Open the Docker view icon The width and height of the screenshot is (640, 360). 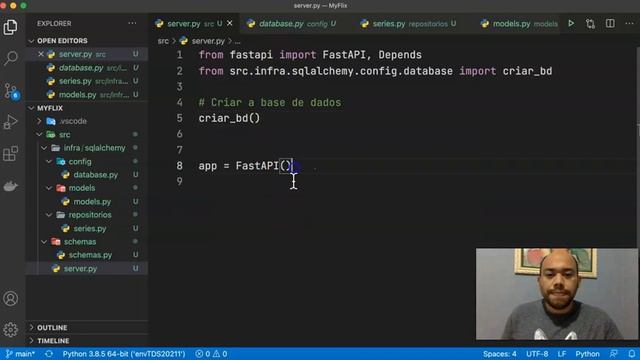tap(11, 186)
